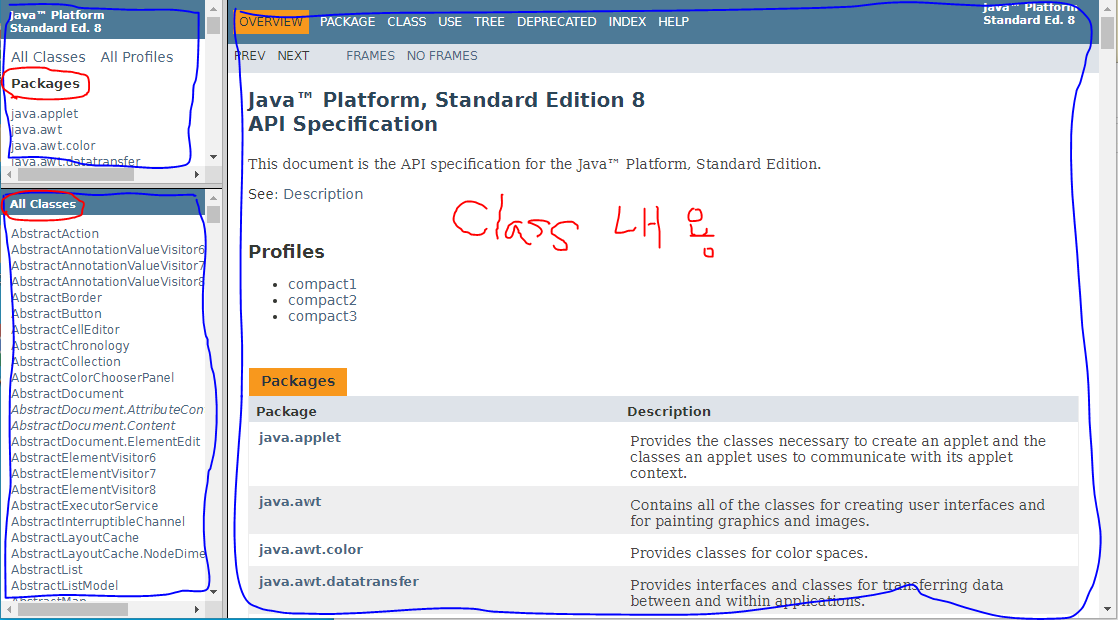Open the AbstractAnnotationValueVisitor7 class
Viewport: 1118px width, 620px height.
point(108,266)
